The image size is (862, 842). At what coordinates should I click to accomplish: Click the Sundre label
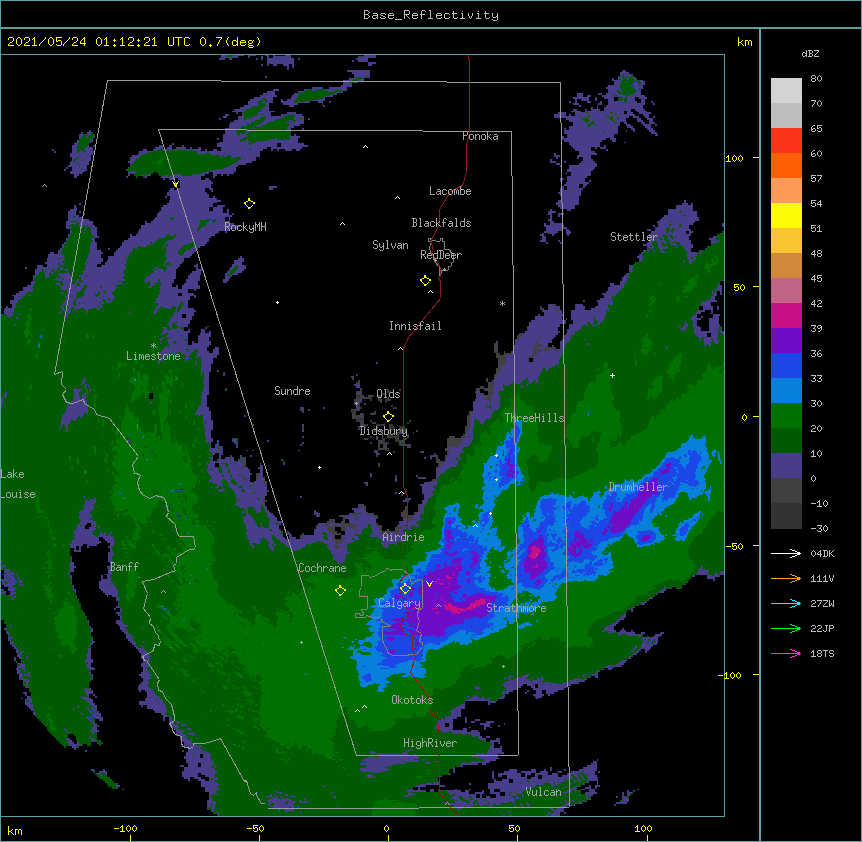[292, 391]
